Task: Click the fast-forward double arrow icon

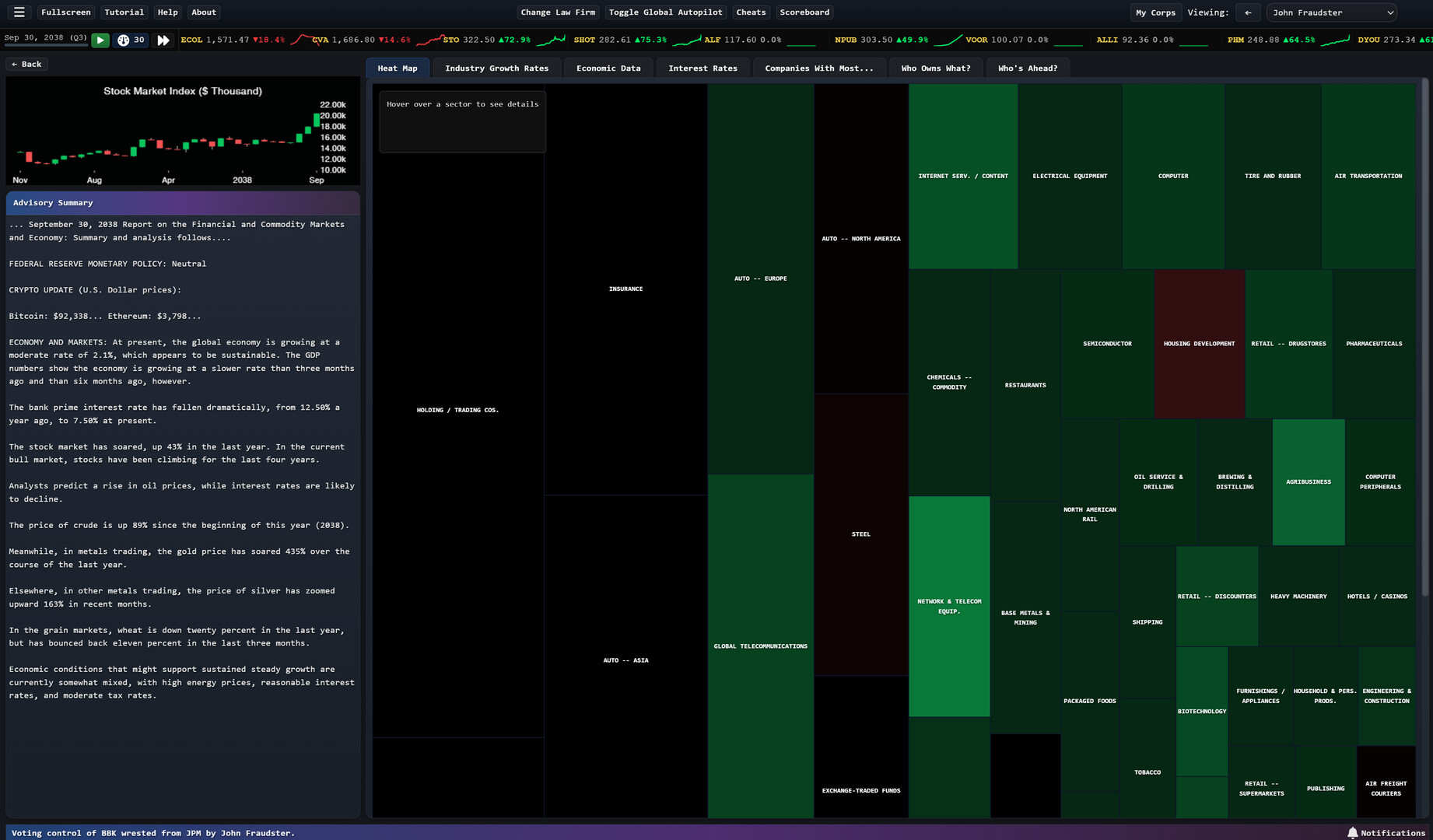Action: pyautogui.click(x=163, y=40)
